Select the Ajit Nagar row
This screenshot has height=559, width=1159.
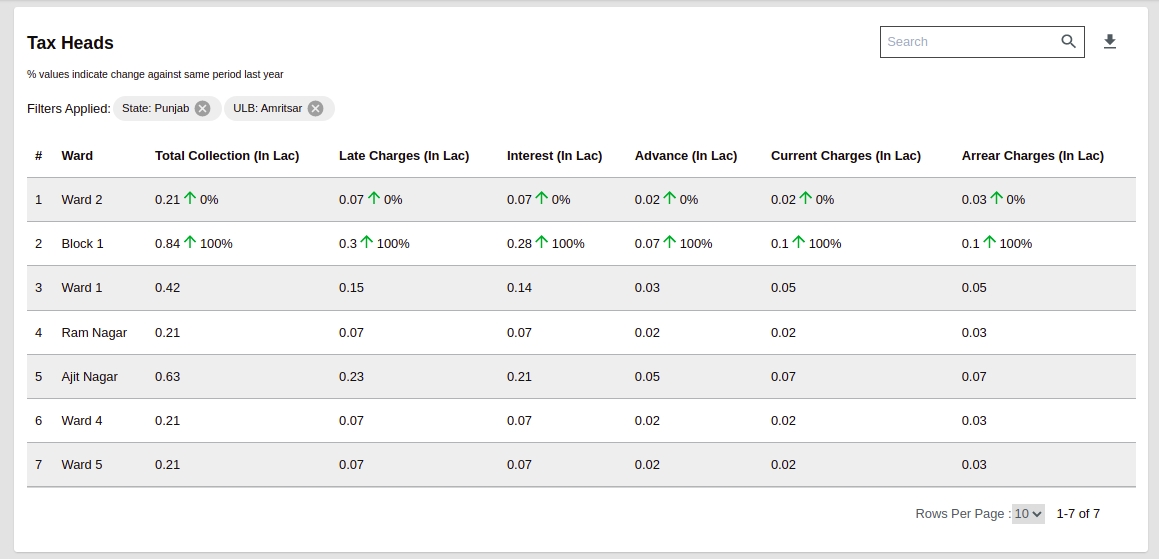coord(89,377)
